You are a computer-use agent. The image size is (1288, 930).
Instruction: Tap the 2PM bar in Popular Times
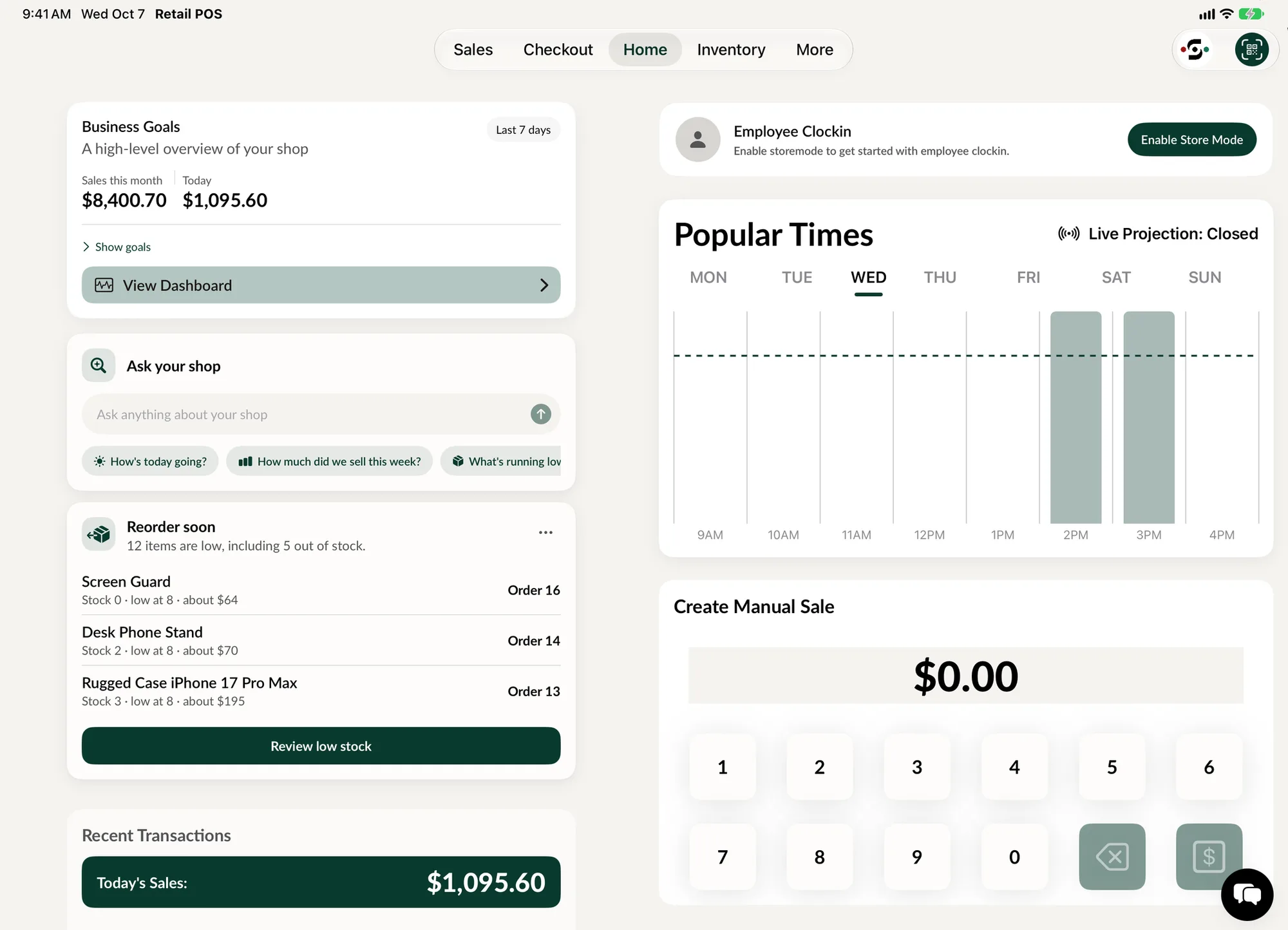1075,417
